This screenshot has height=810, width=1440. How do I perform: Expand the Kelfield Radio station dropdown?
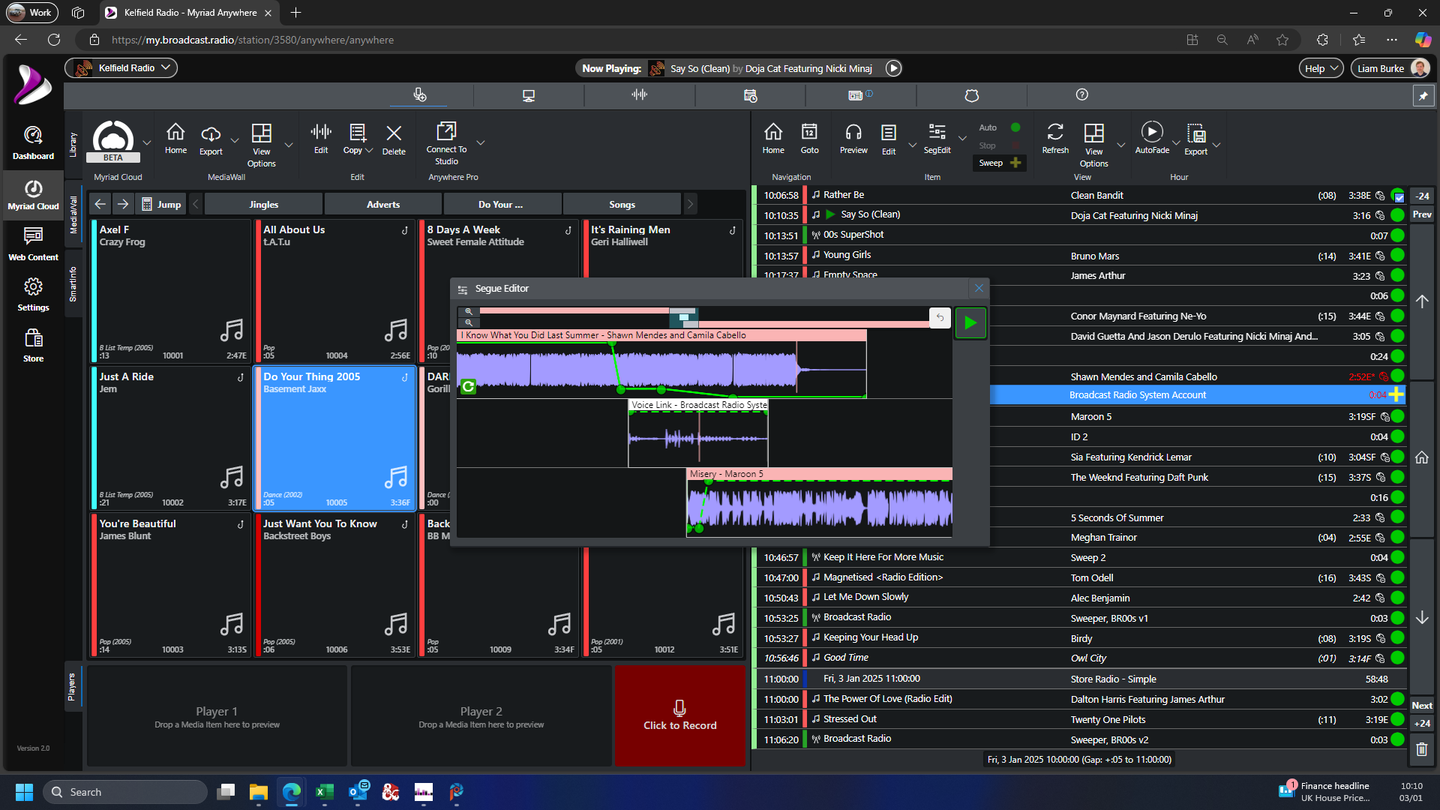pyautogui.click(x=166, y=68)
